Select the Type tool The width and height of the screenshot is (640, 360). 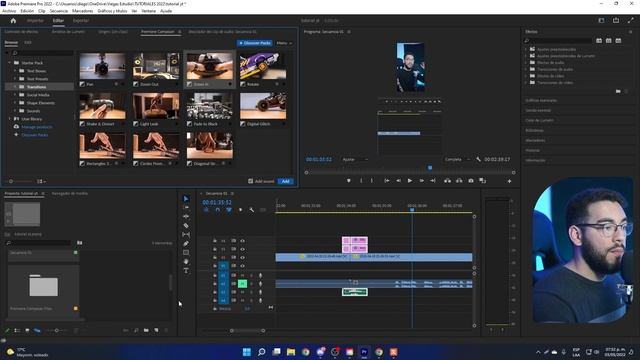[186, 270]
